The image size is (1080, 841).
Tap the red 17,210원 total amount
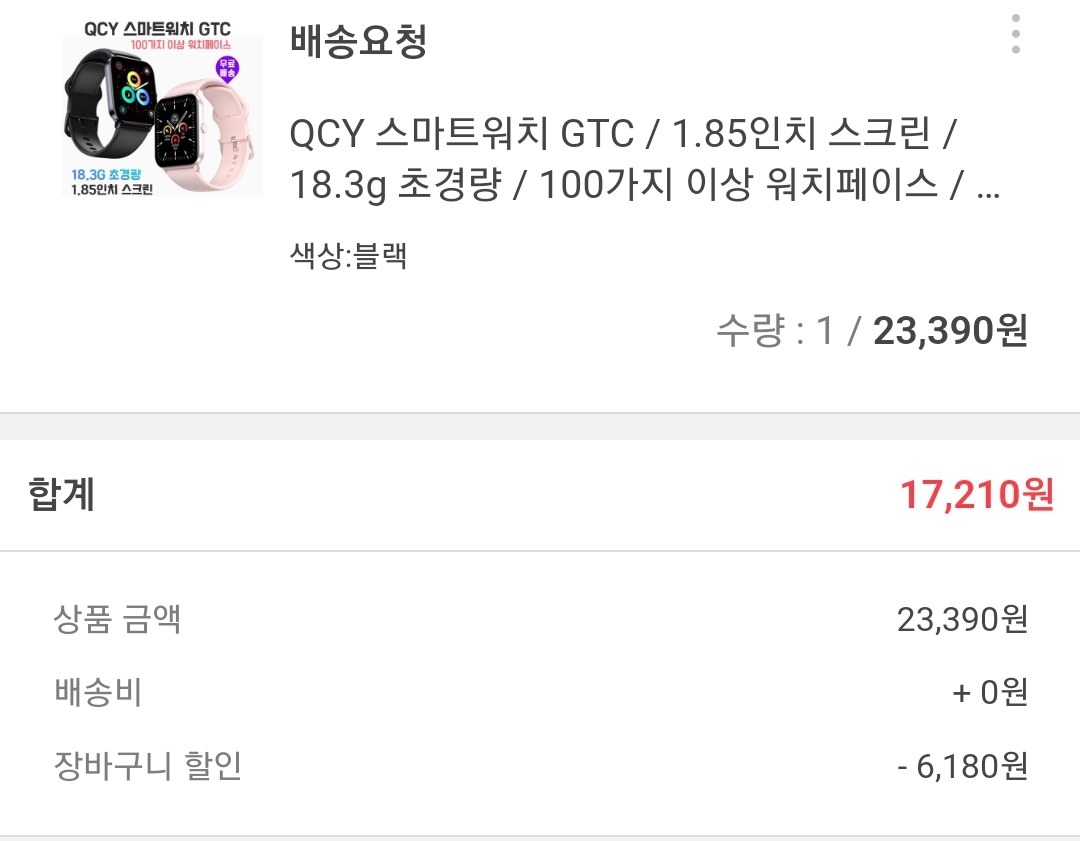click(x=977, y=495)
